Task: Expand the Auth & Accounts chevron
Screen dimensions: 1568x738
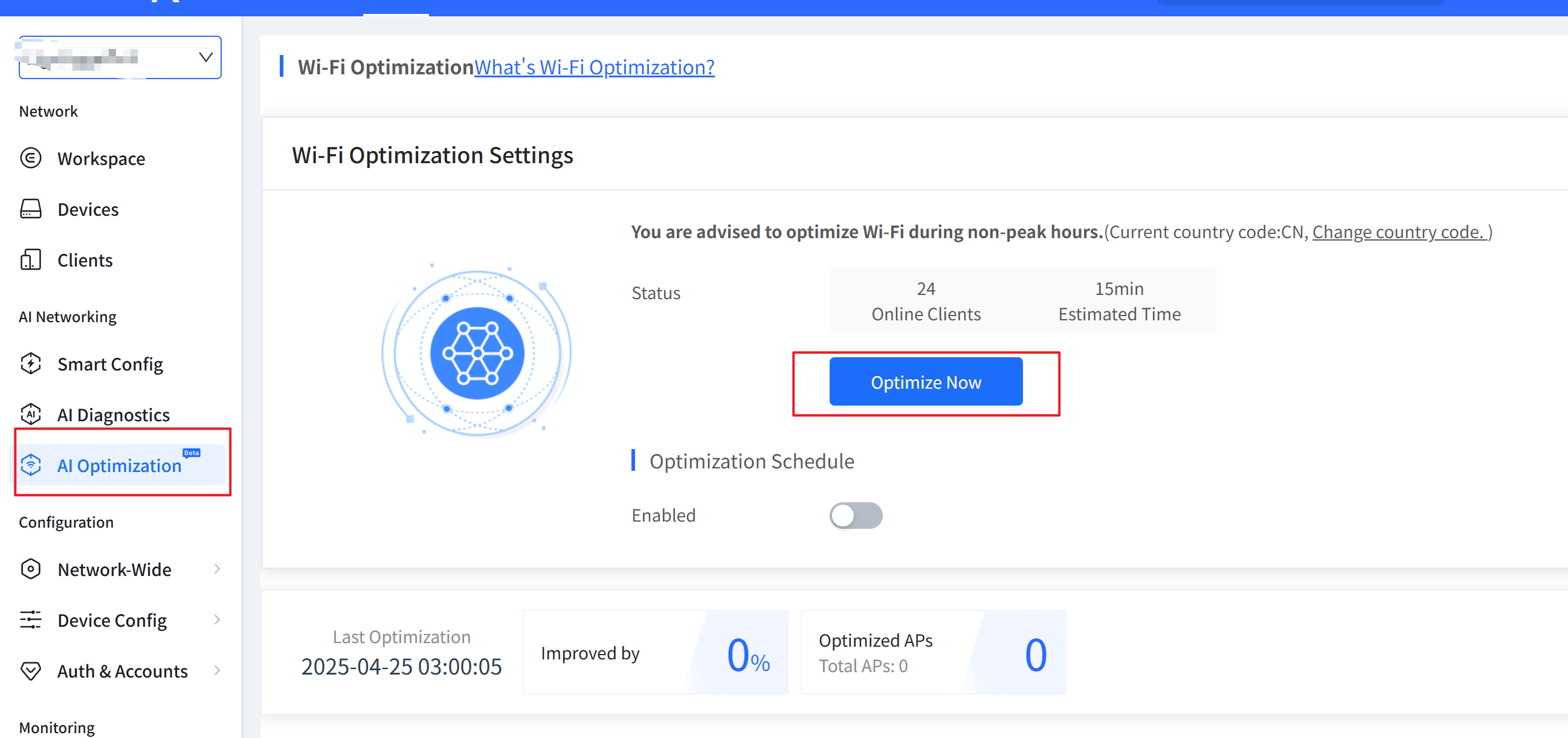Action: pyautogui.click(x=218, y=670)
